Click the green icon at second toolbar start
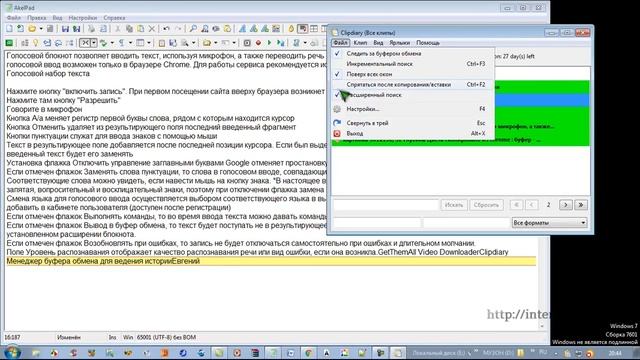640x360 pixels. click(x=9, y=43)
